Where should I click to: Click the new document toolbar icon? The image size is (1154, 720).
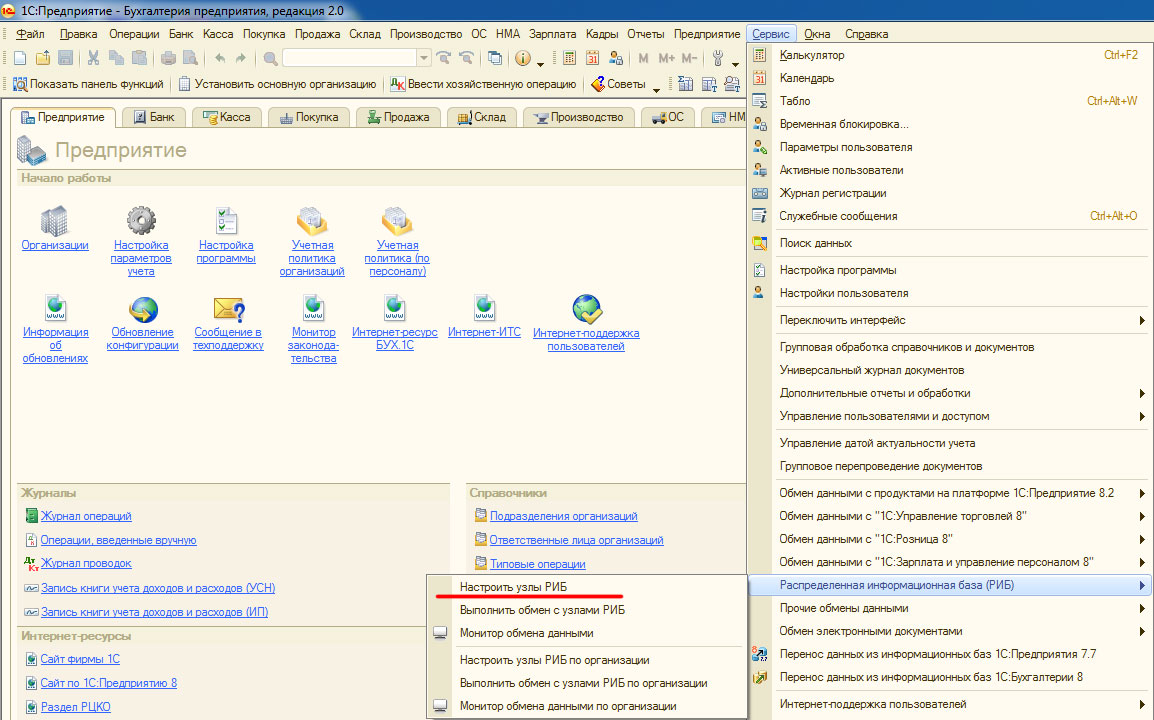19,58
